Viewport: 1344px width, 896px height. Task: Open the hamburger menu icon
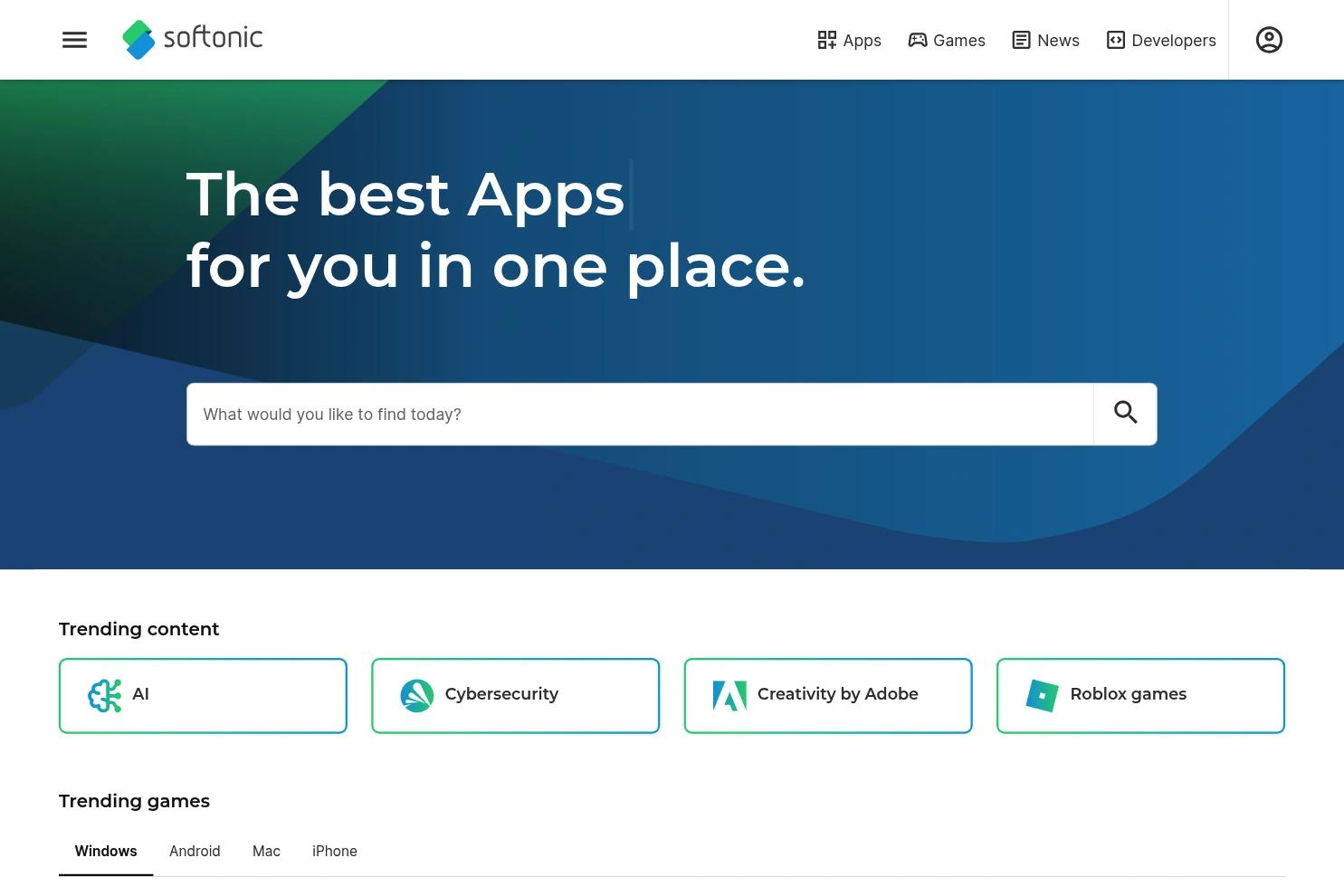tap(74, 40)
